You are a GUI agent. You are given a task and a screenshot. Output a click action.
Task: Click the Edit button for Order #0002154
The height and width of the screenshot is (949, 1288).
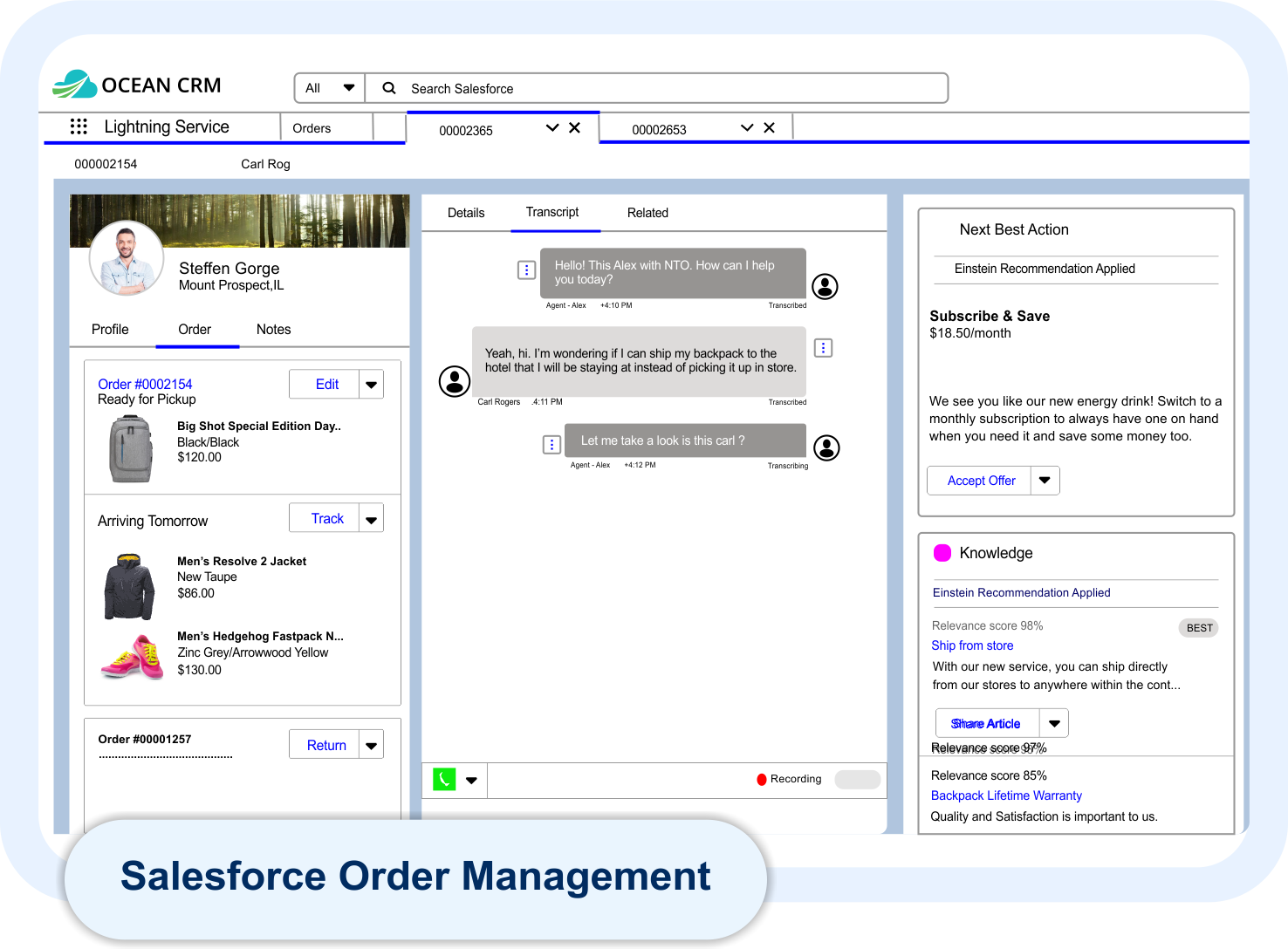click(326, 385)
